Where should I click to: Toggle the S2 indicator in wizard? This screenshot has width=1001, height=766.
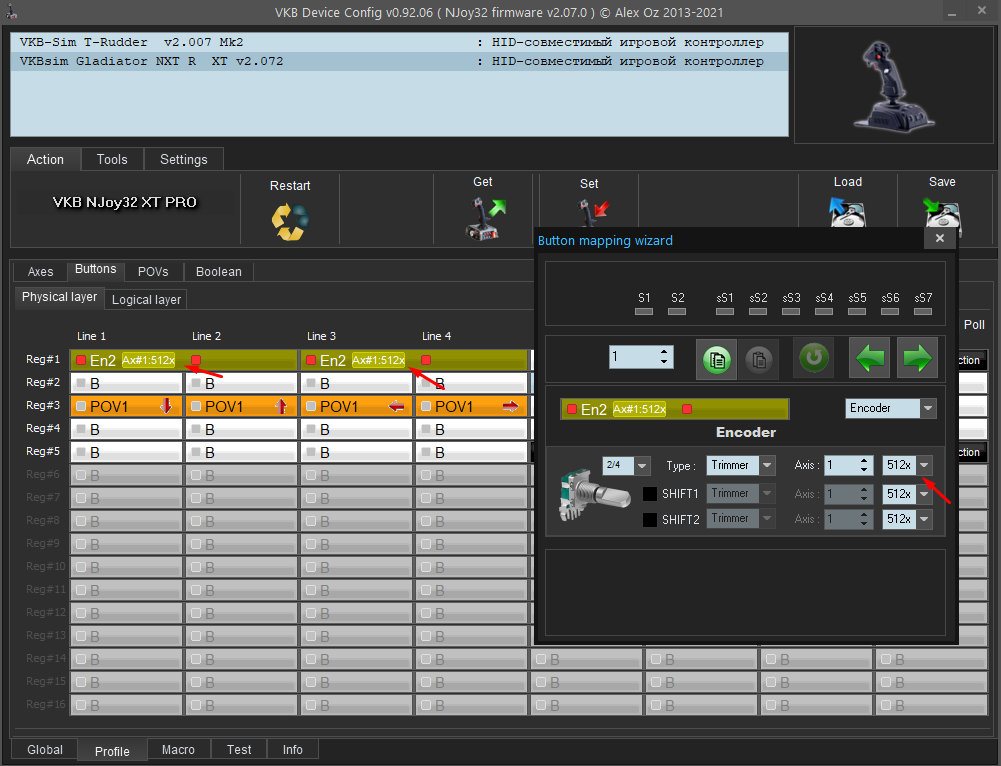677,312
